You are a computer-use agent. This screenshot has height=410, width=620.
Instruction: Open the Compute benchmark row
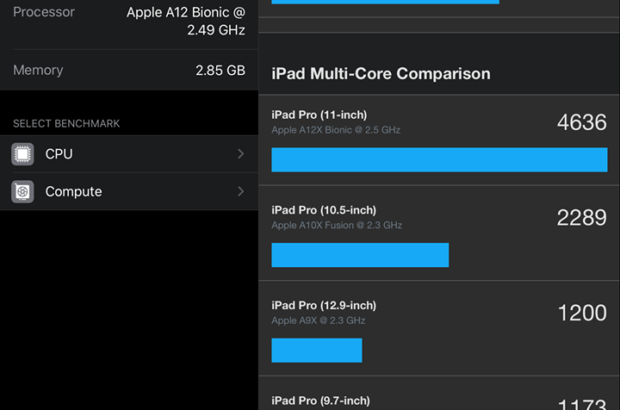[x=130, y=191]
